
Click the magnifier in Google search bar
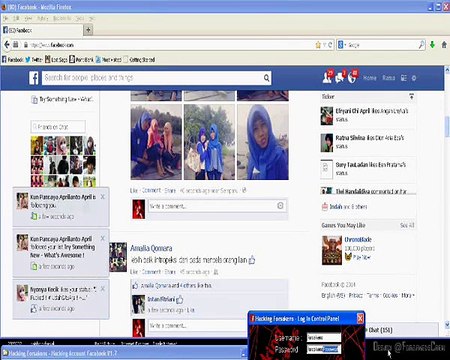(422, 45)
